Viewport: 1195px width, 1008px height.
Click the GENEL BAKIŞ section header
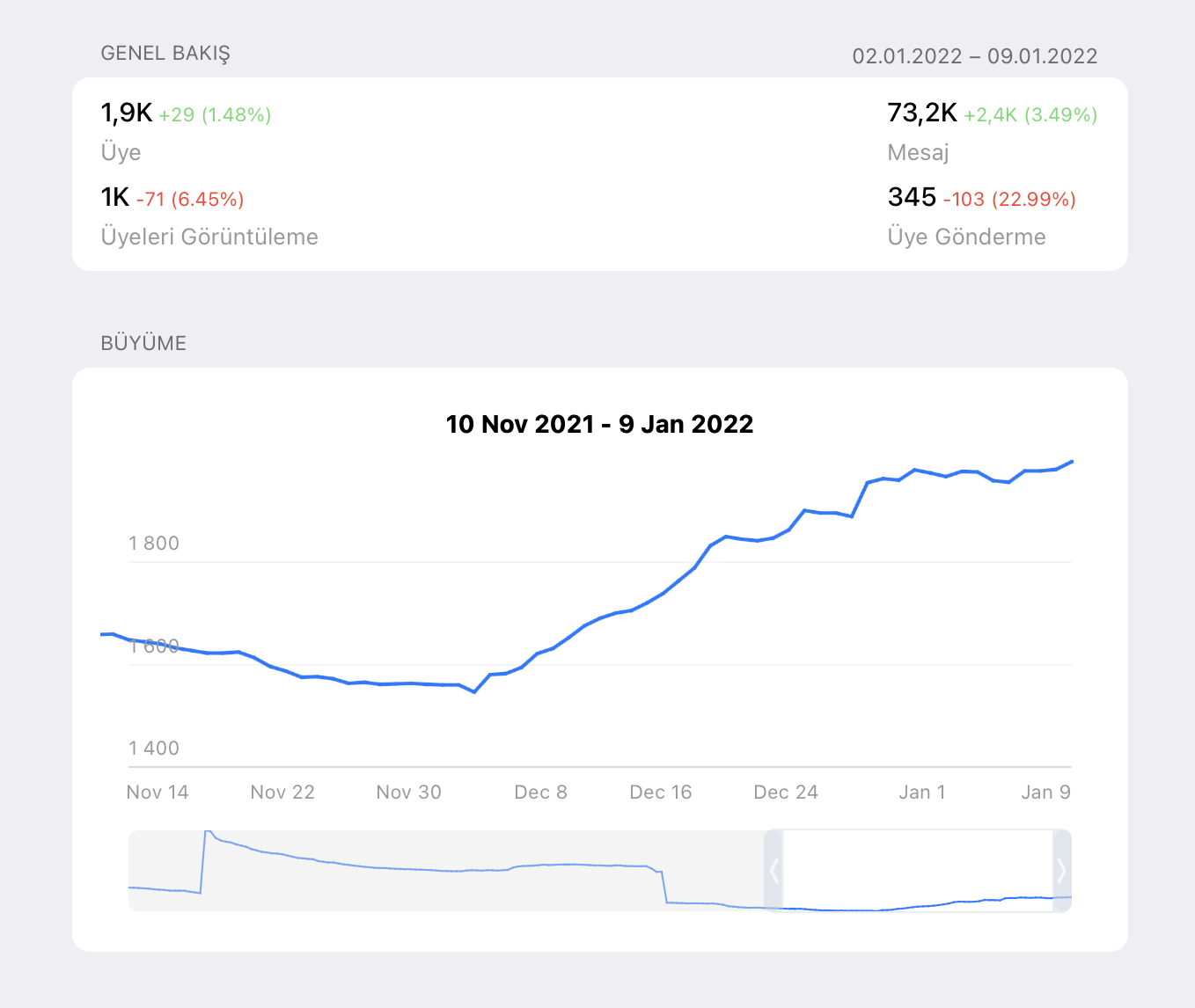coord(165,54)
